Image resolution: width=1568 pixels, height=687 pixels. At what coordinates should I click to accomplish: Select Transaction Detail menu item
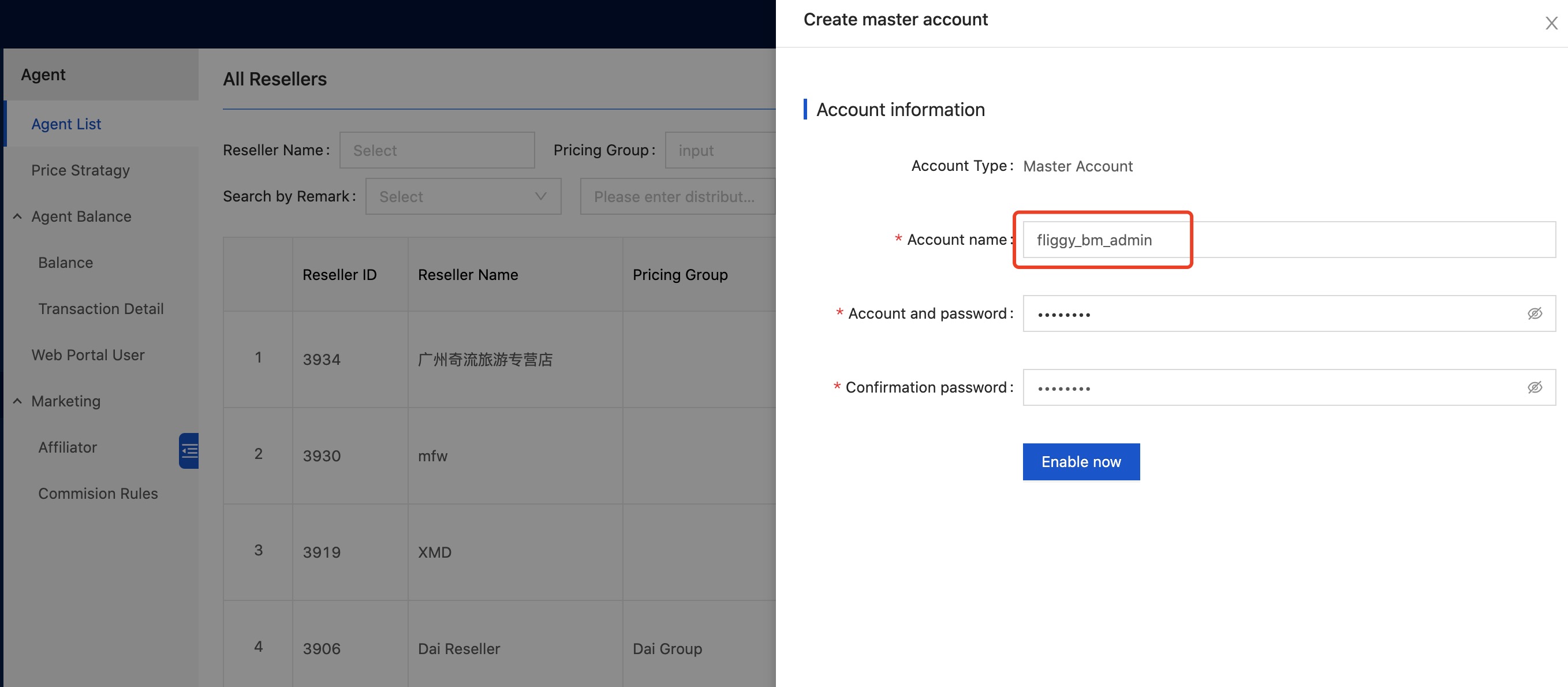coord(100,309)
